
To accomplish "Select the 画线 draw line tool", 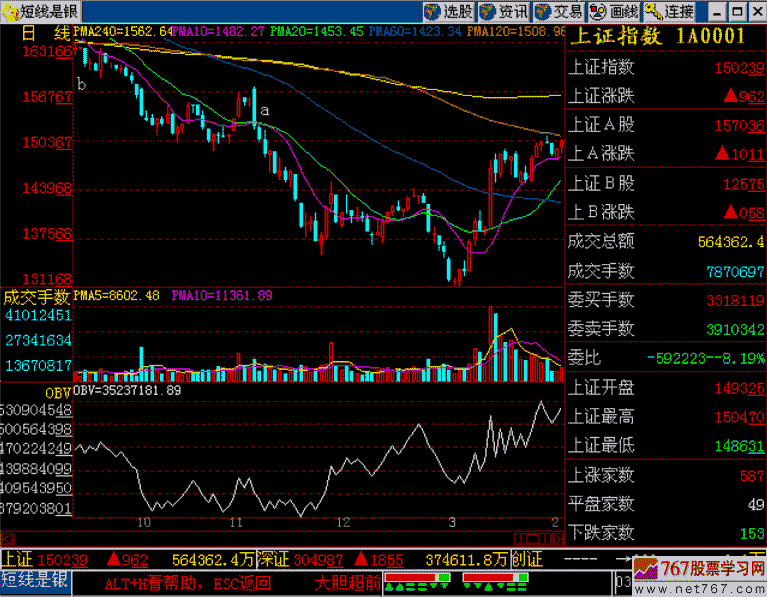I will coord(613,12).
